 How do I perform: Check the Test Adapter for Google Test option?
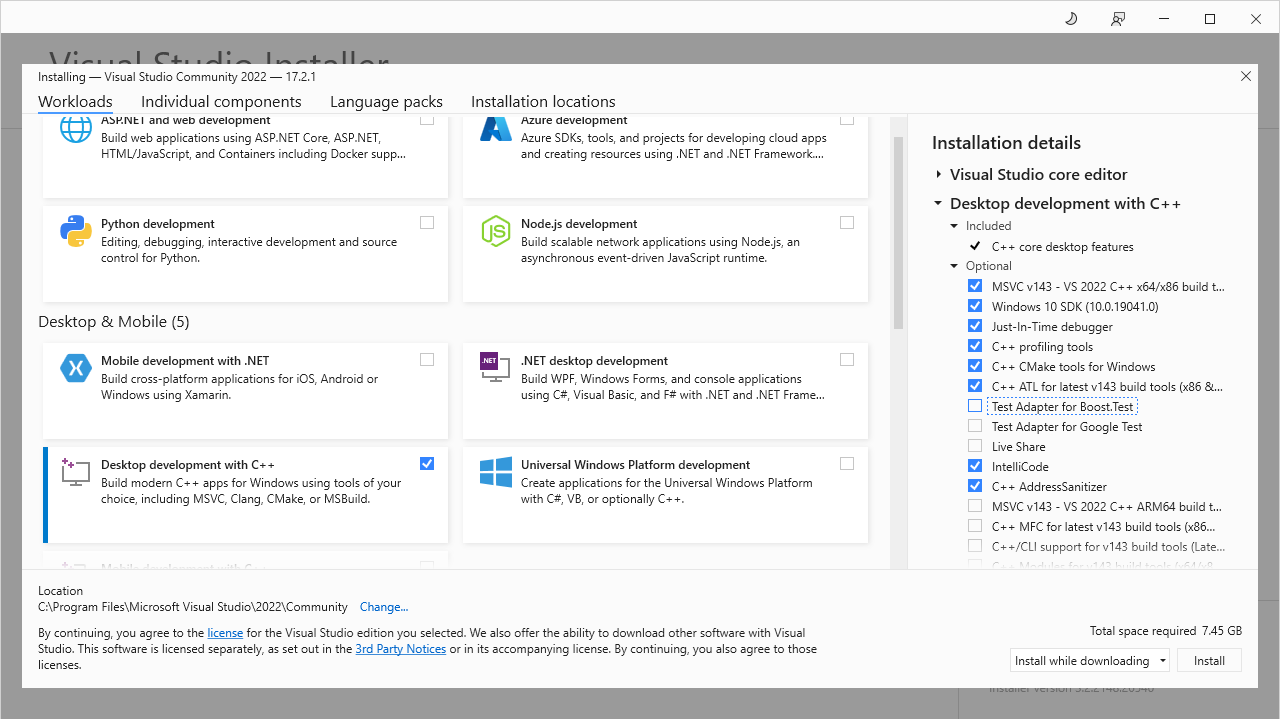coord(975,426)
